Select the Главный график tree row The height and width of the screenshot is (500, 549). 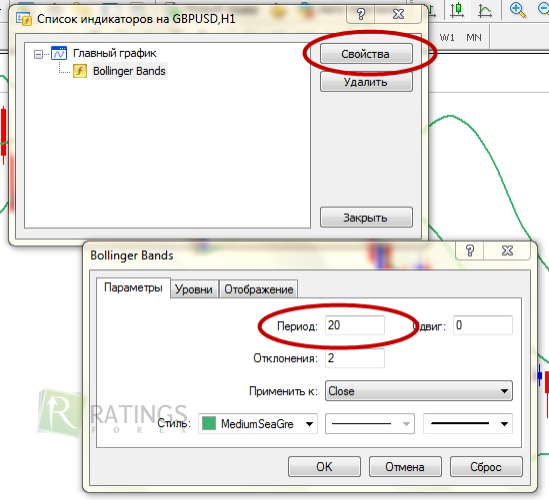click(x=114, y=53)
